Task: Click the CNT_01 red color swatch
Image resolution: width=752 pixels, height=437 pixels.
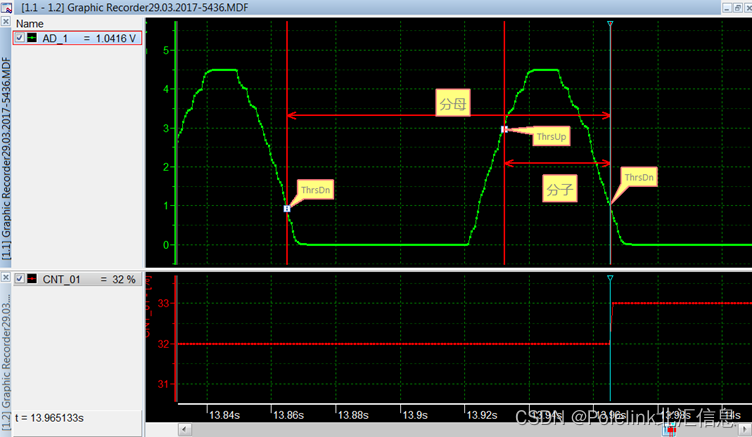Action: (x=32, y=279)
